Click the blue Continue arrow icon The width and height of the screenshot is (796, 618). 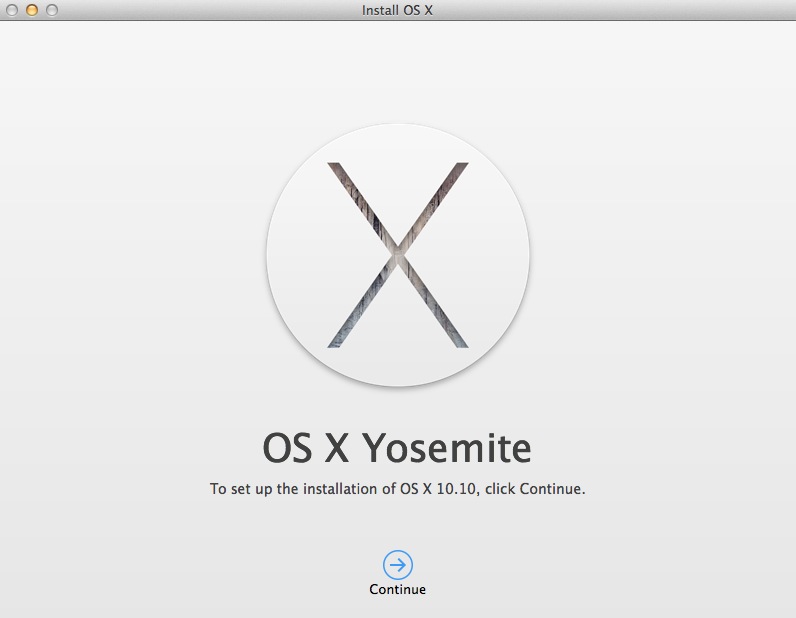click(x=397, y=565)
